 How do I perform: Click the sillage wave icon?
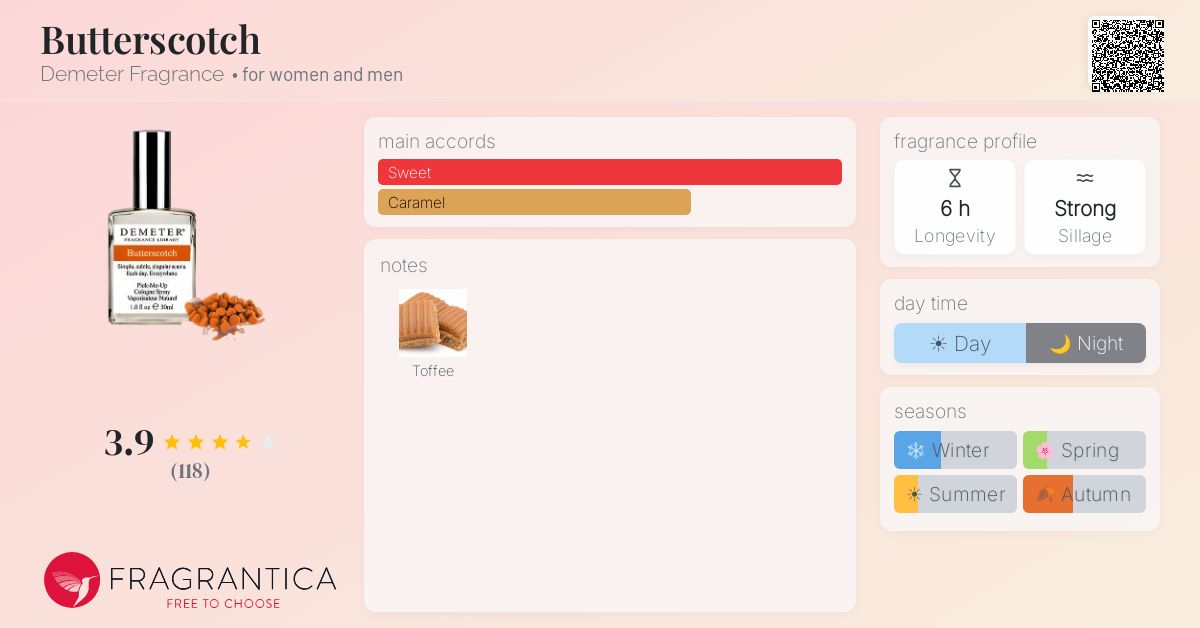point(1085,178)
